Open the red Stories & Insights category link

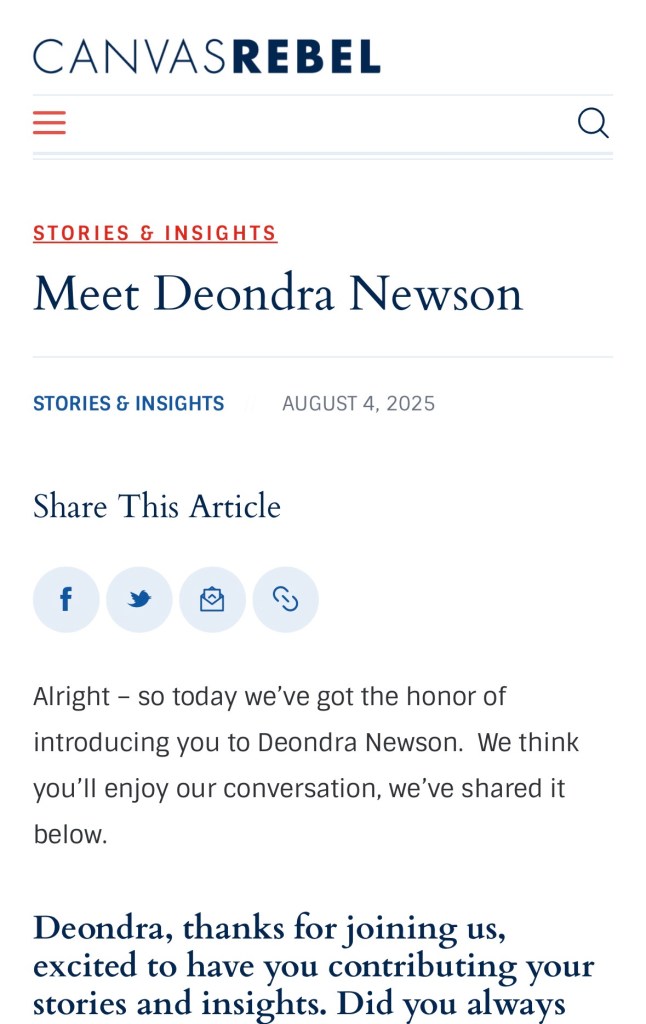(x=155, y=233)
